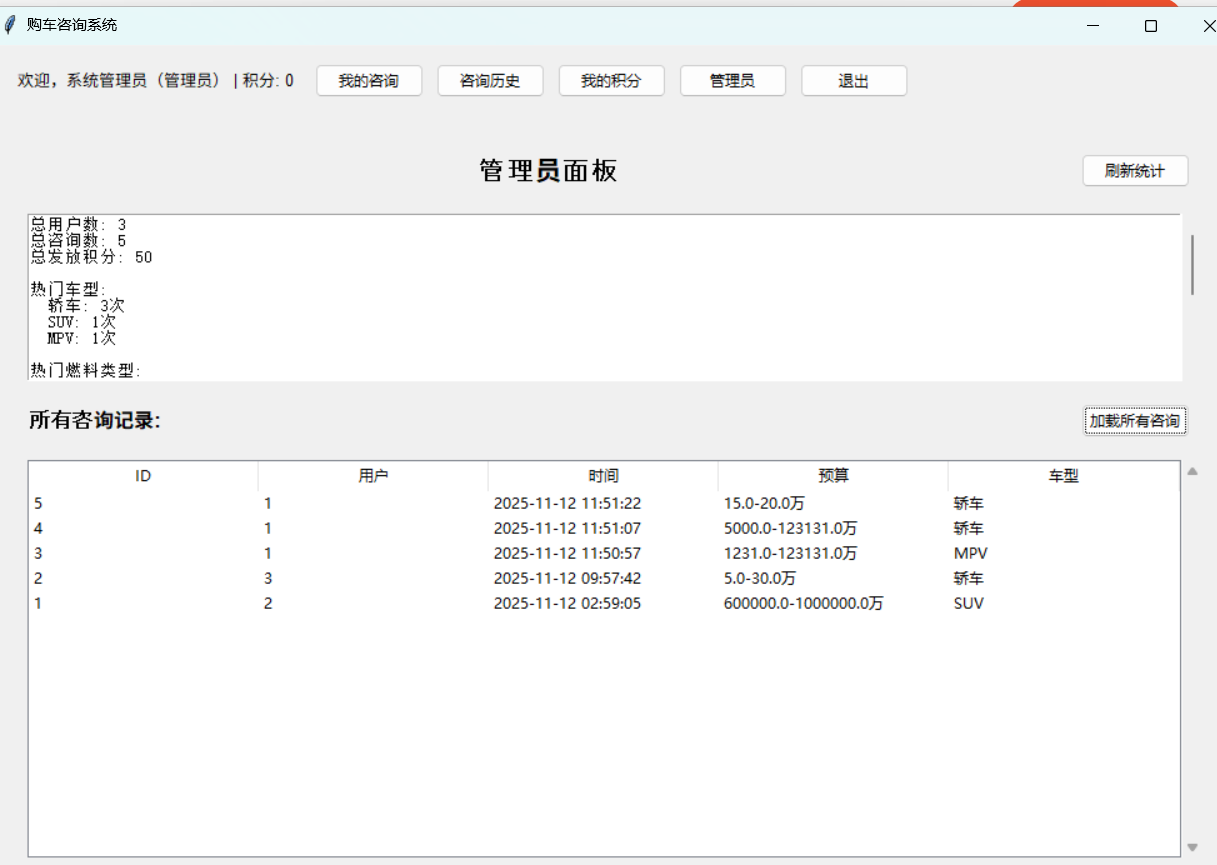Select the record dated 2025-11-12 09:57:42

click(x=604, y=578)
